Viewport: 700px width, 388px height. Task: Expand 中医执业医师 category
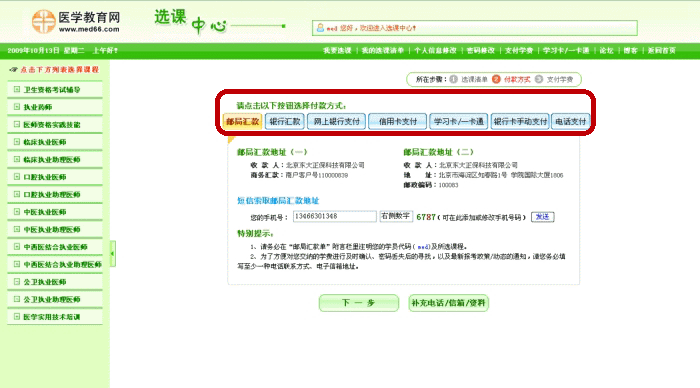17,212
